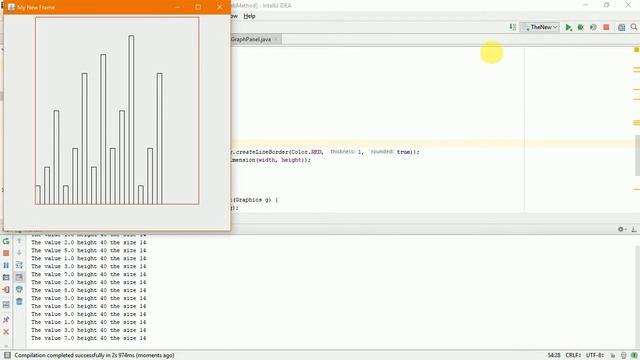Close the Run tab with red X
The image size is (640, 360).
pyautogui.click(x=6, y=332)
